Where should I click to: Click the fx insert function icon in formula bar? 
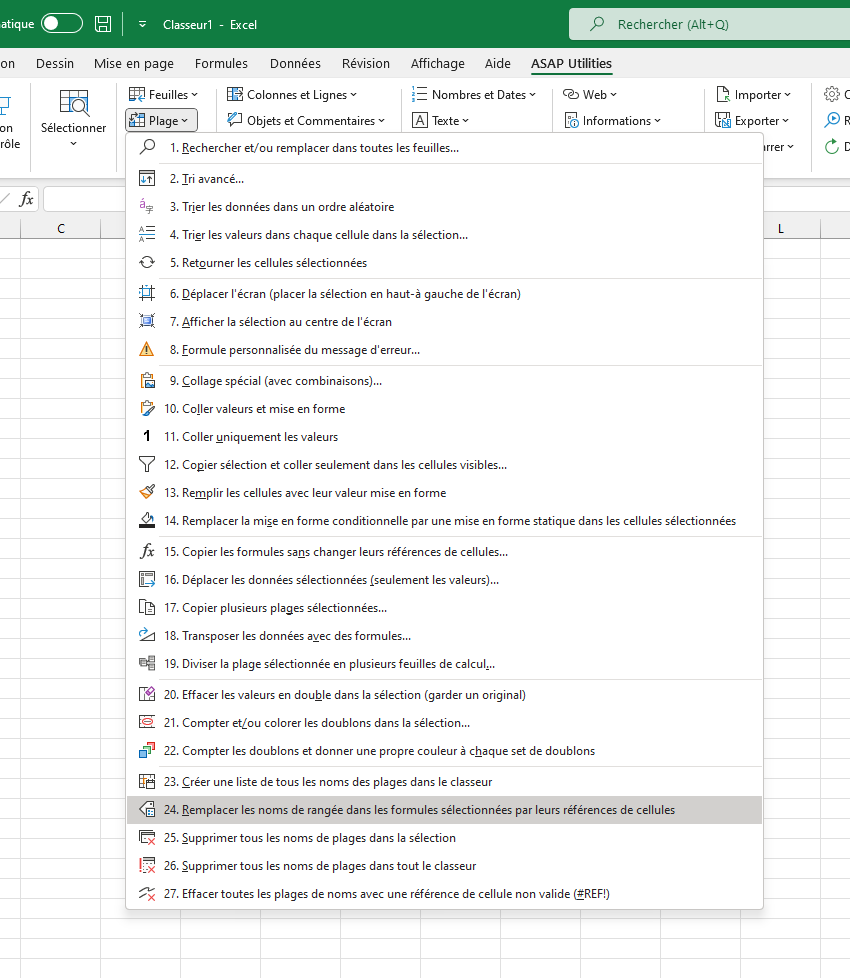(x=26, y=199)
